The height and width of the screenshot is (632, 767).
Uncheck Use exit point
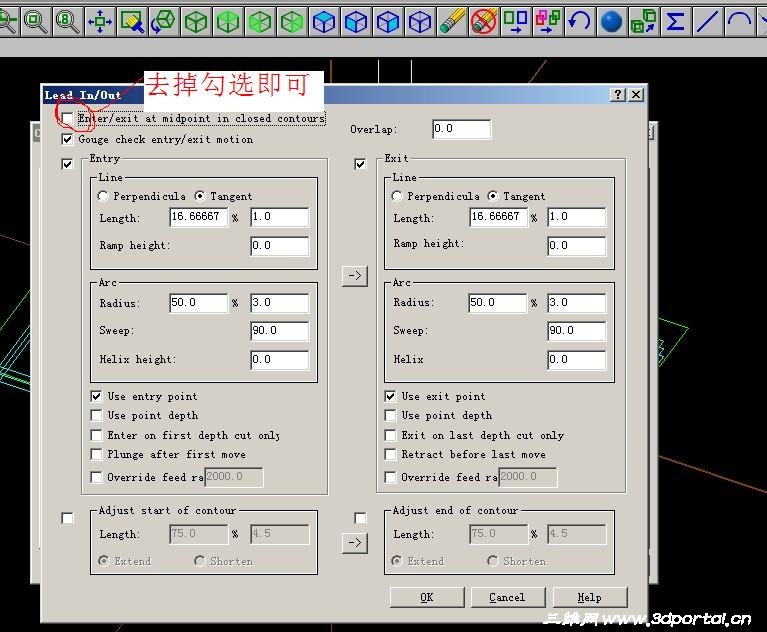click(x=390, y=396)
